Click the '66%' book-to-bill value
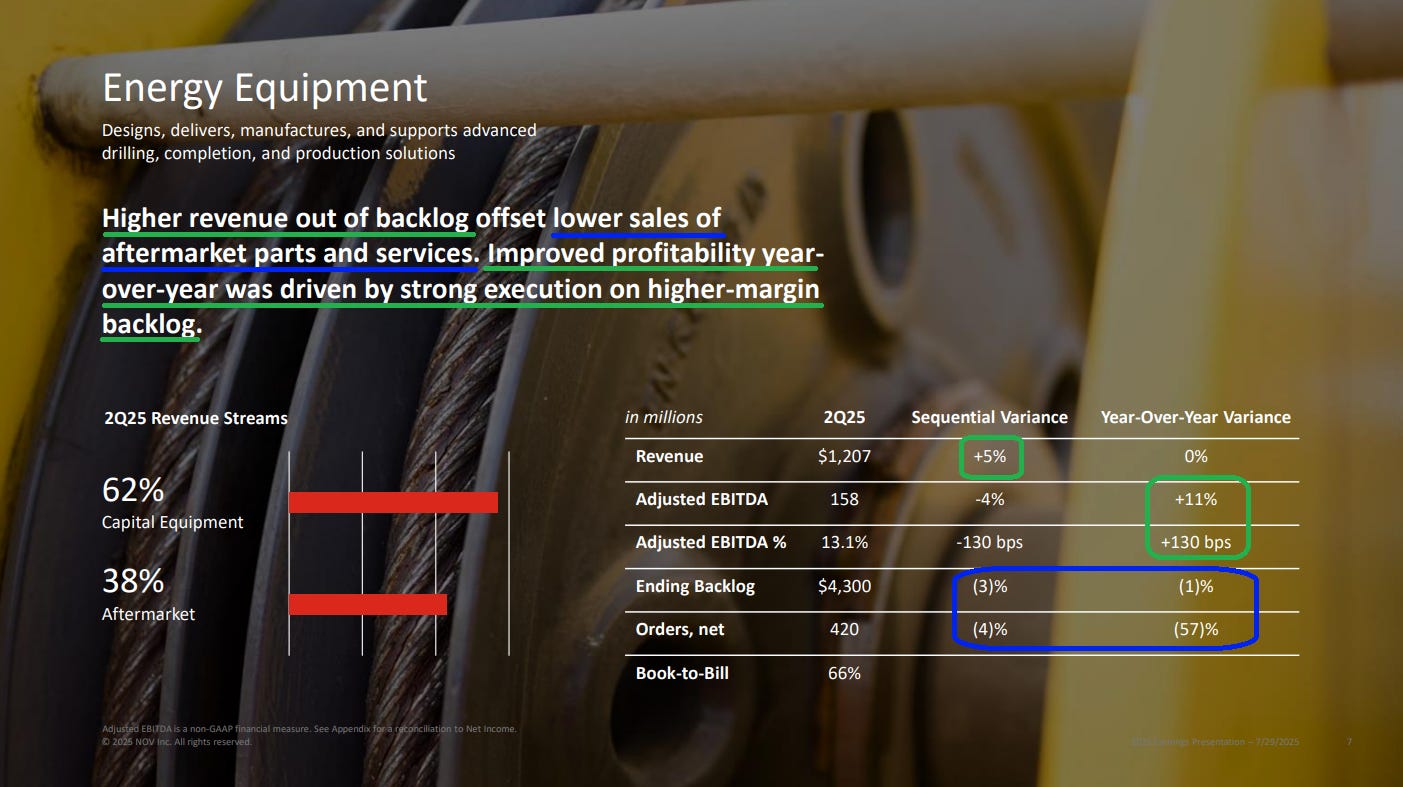 pyautogui.click(x=844, y=673)
